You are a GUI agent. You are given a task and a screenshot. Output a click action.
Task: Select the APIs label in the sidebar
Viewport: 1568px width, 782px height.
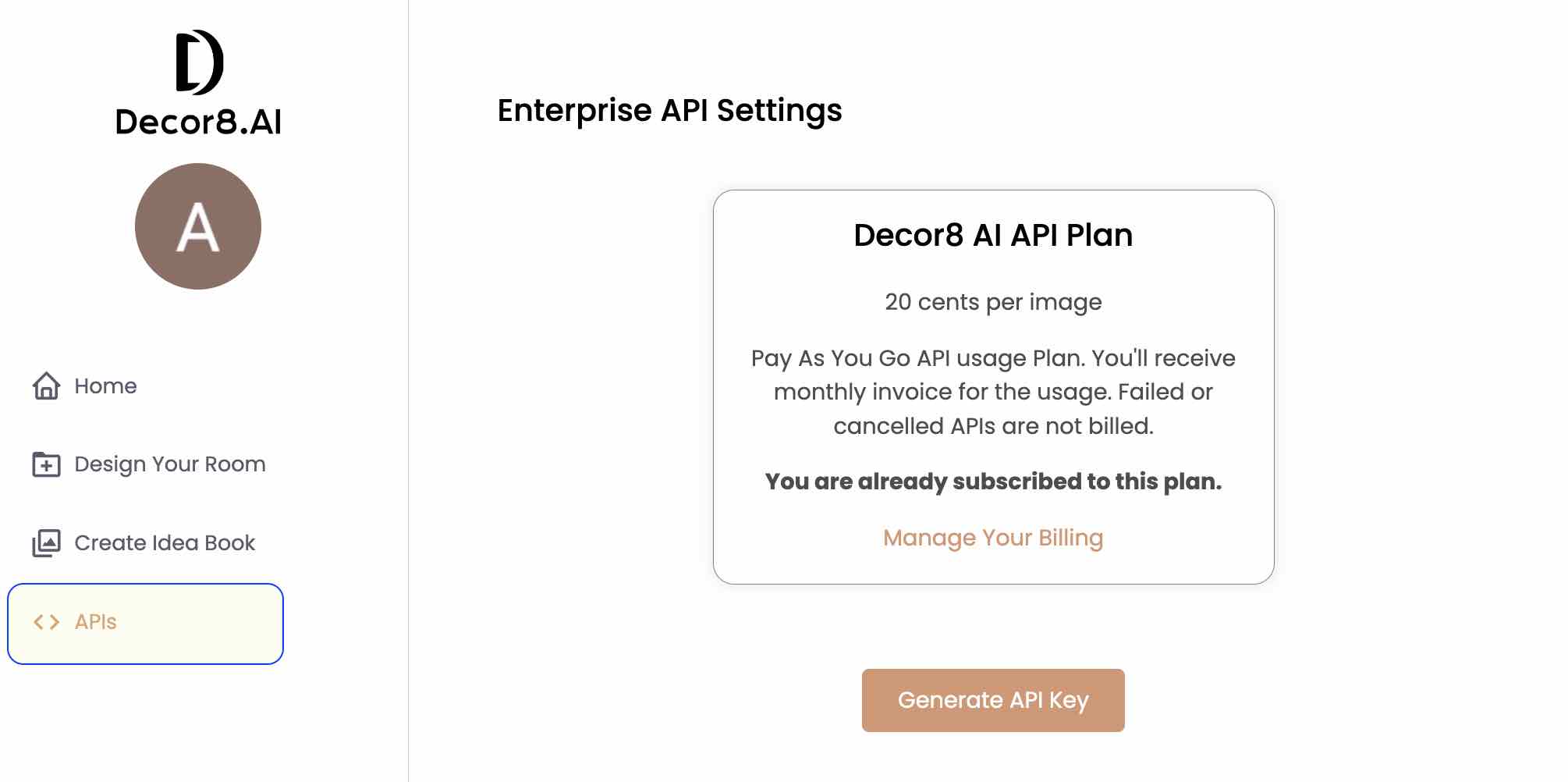point(95,622)
